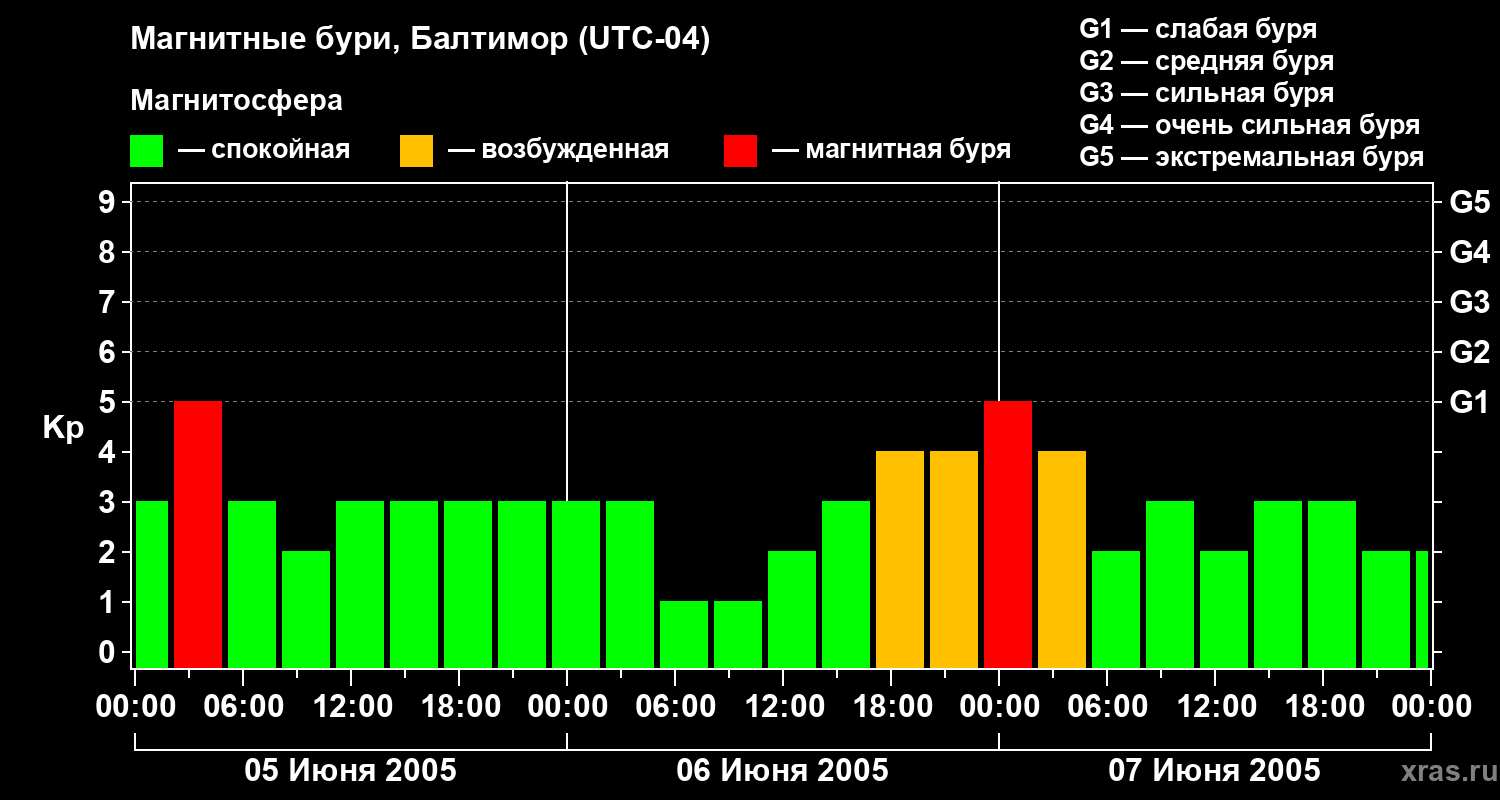The width and height of the screenshot is (1500, 800).
Task: Click the red Kp 5 bar on 05 Июня
Action: [x=198, y=535]
